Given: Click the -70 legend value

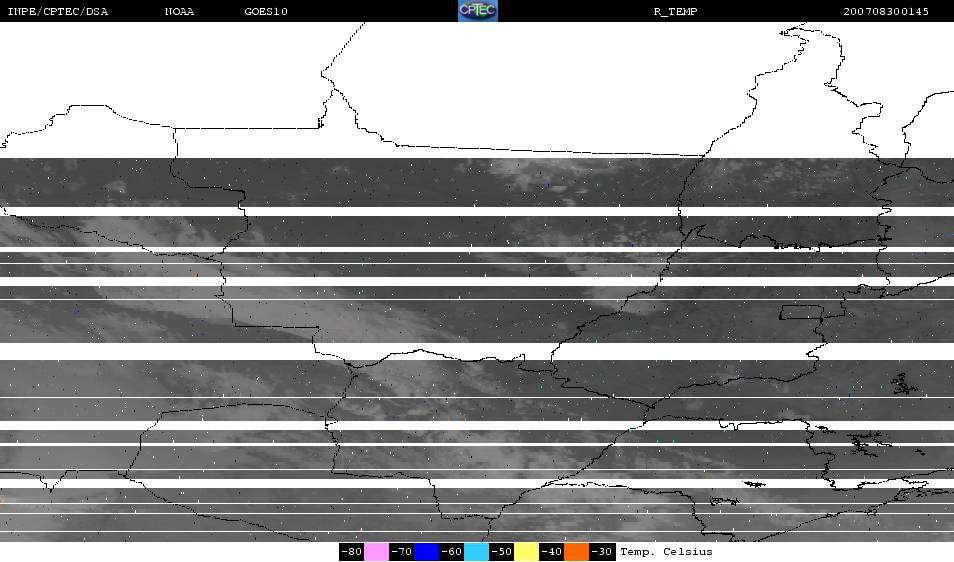Looking at the screenshot, I should [x=402, y=552].
